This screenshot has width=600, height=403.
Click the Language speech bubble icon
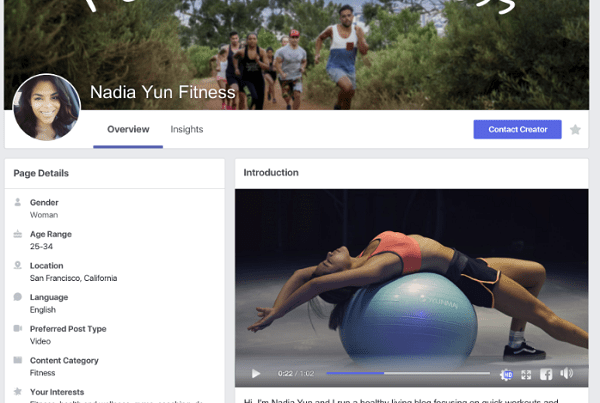[18, 297]
